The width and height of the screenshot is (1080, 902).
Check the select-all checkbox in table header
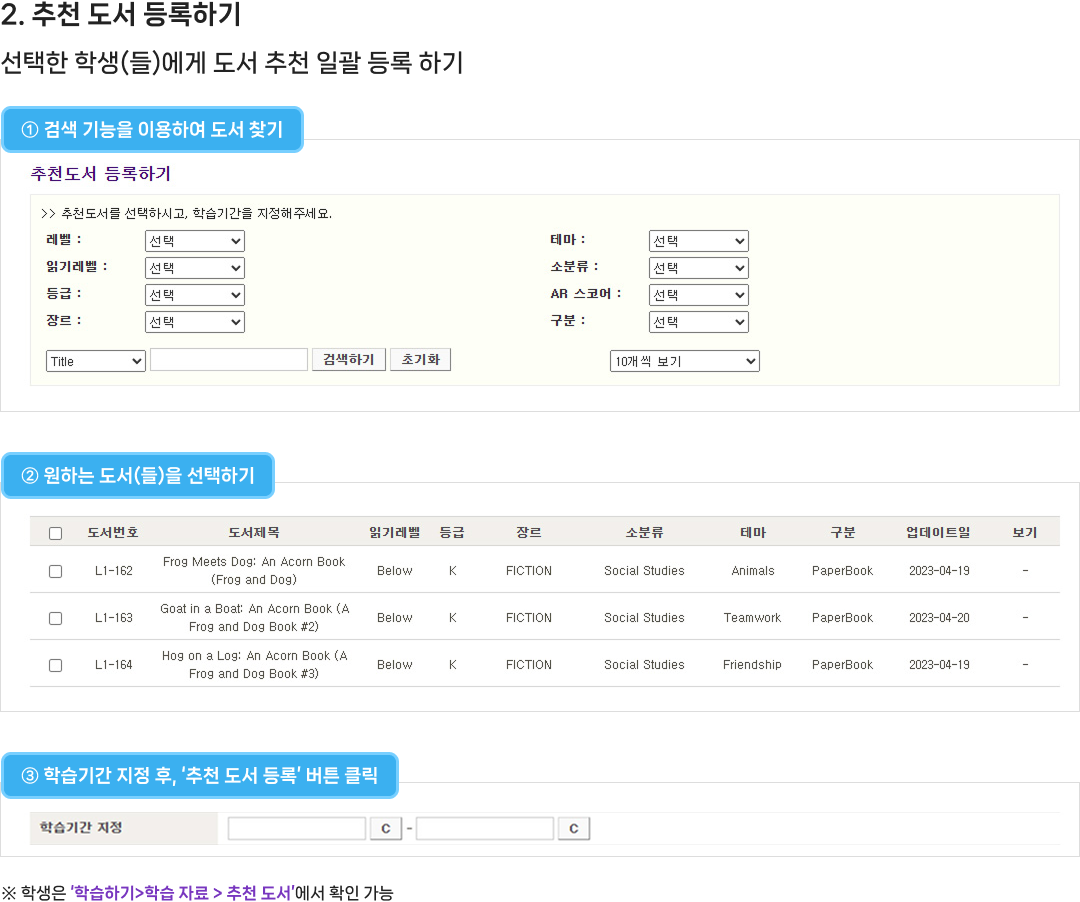[x=56, y=533]
